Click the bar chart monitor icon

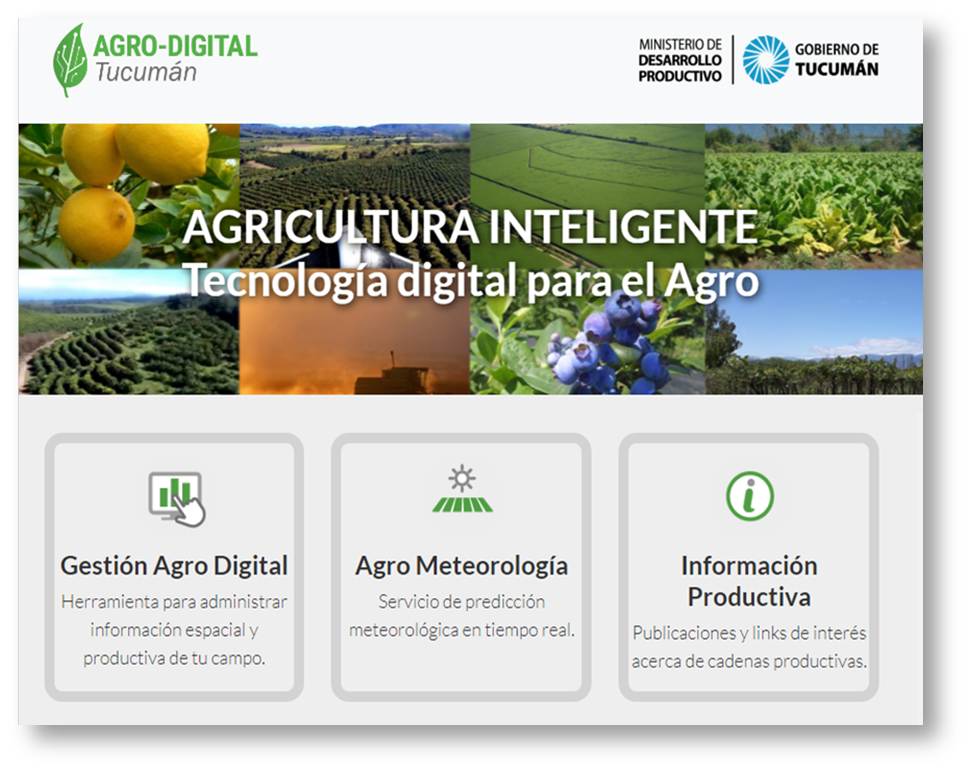176,498
